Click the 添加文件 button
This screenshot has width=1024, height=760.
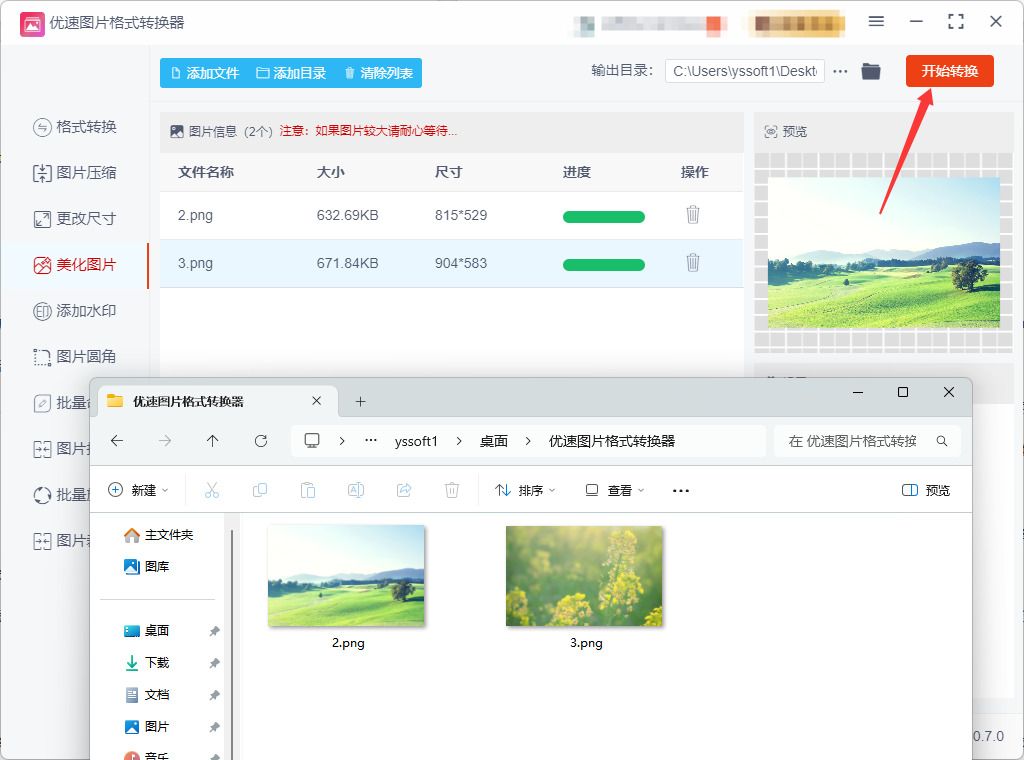coord(205,73)
